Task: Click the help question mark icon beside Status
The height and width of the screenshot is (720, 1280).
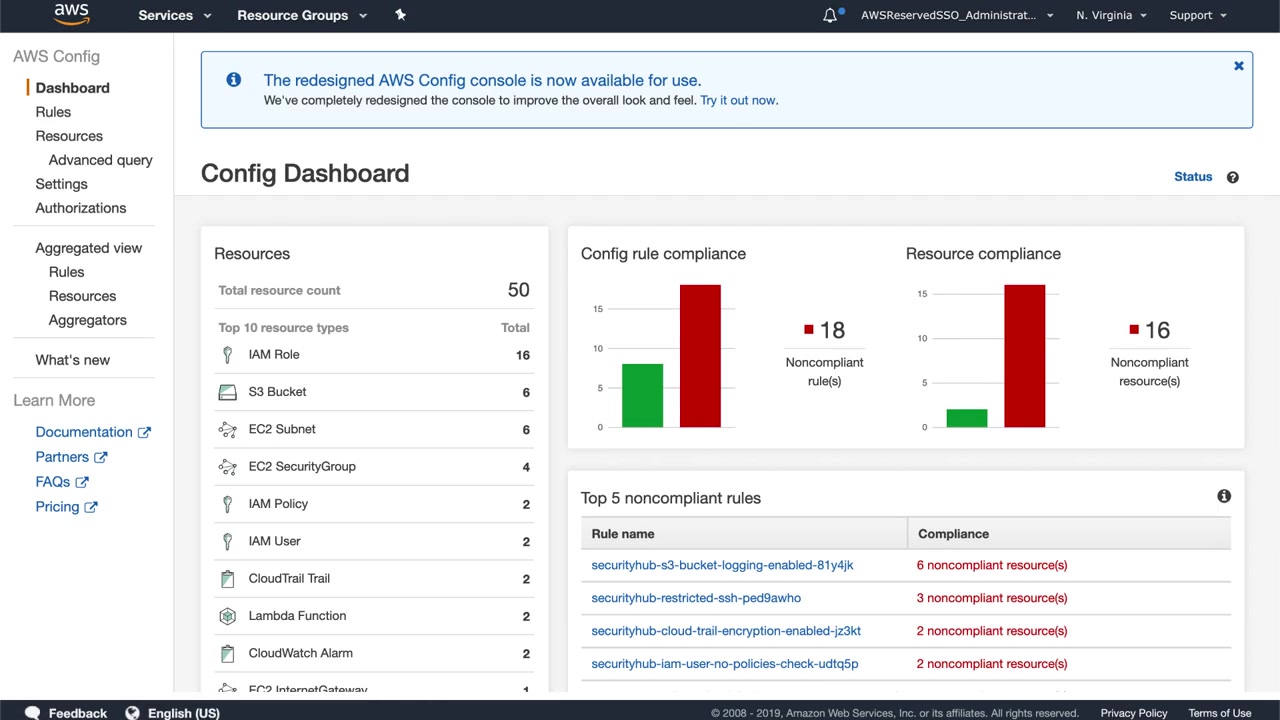Action: pyautogui.click(x=1232, y=177)
